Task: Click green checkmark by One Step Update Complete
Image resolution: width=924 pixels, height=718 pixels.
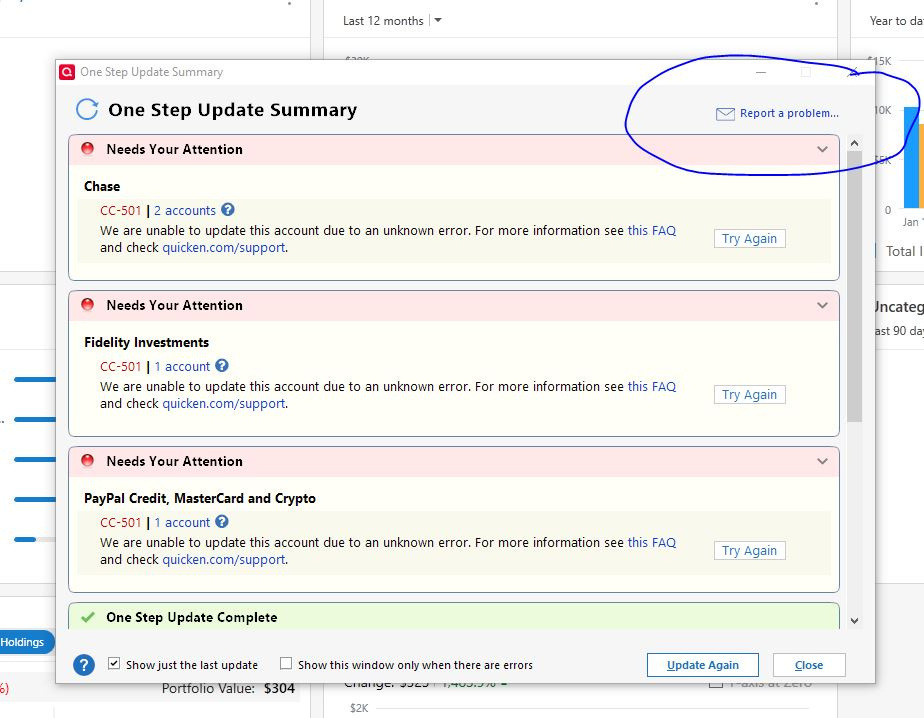Action: 88,617
